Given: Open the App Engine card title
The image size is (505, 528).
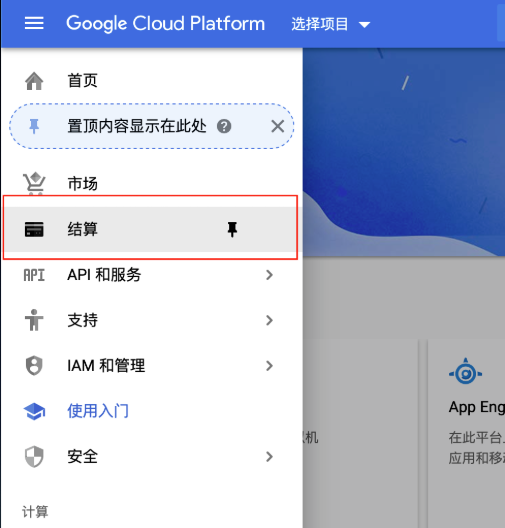Looking at the screenshot, I should pos(477,407).
